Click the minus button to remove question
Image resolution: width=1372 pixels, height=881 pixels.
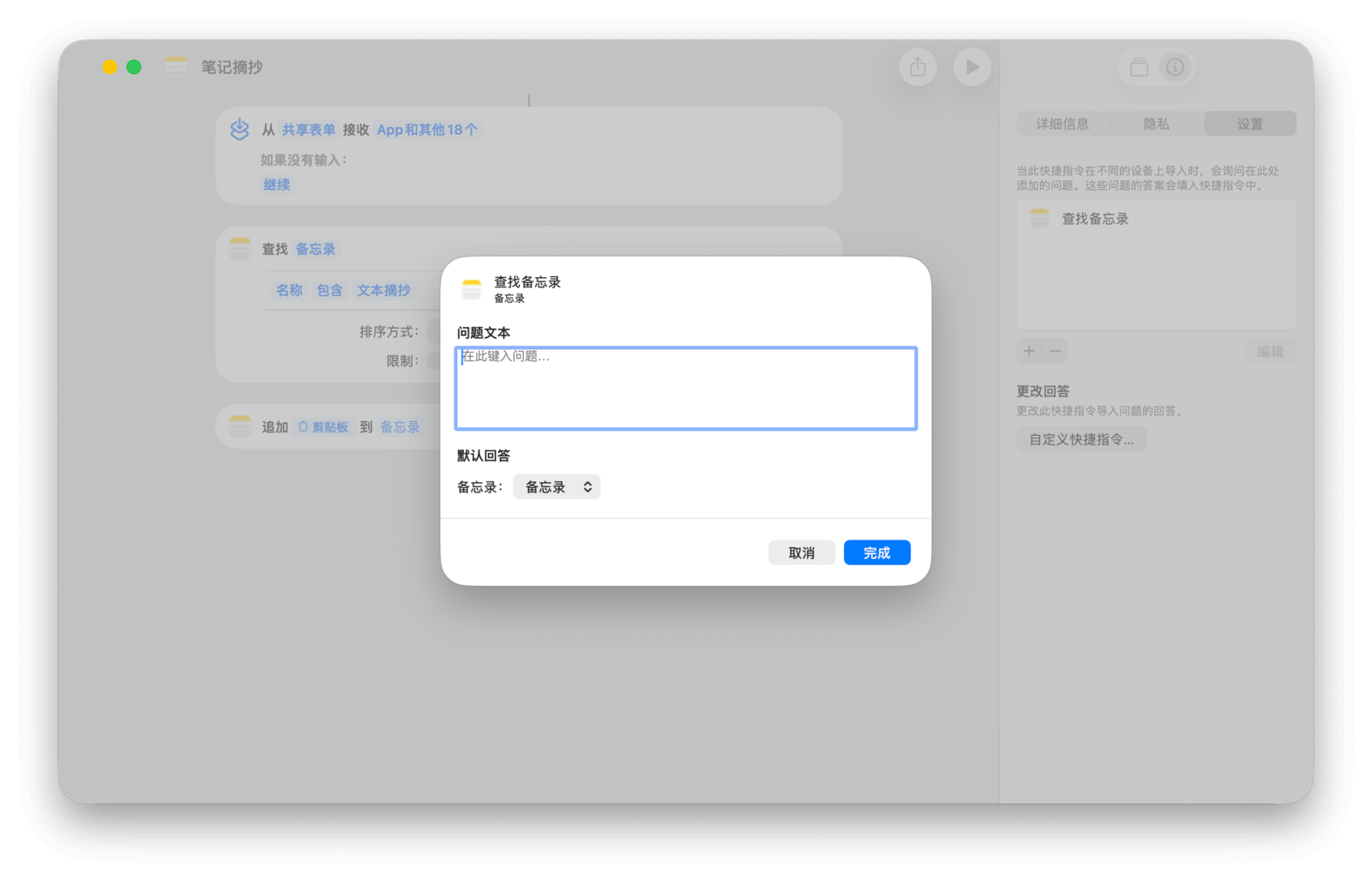pos(1056,351)
